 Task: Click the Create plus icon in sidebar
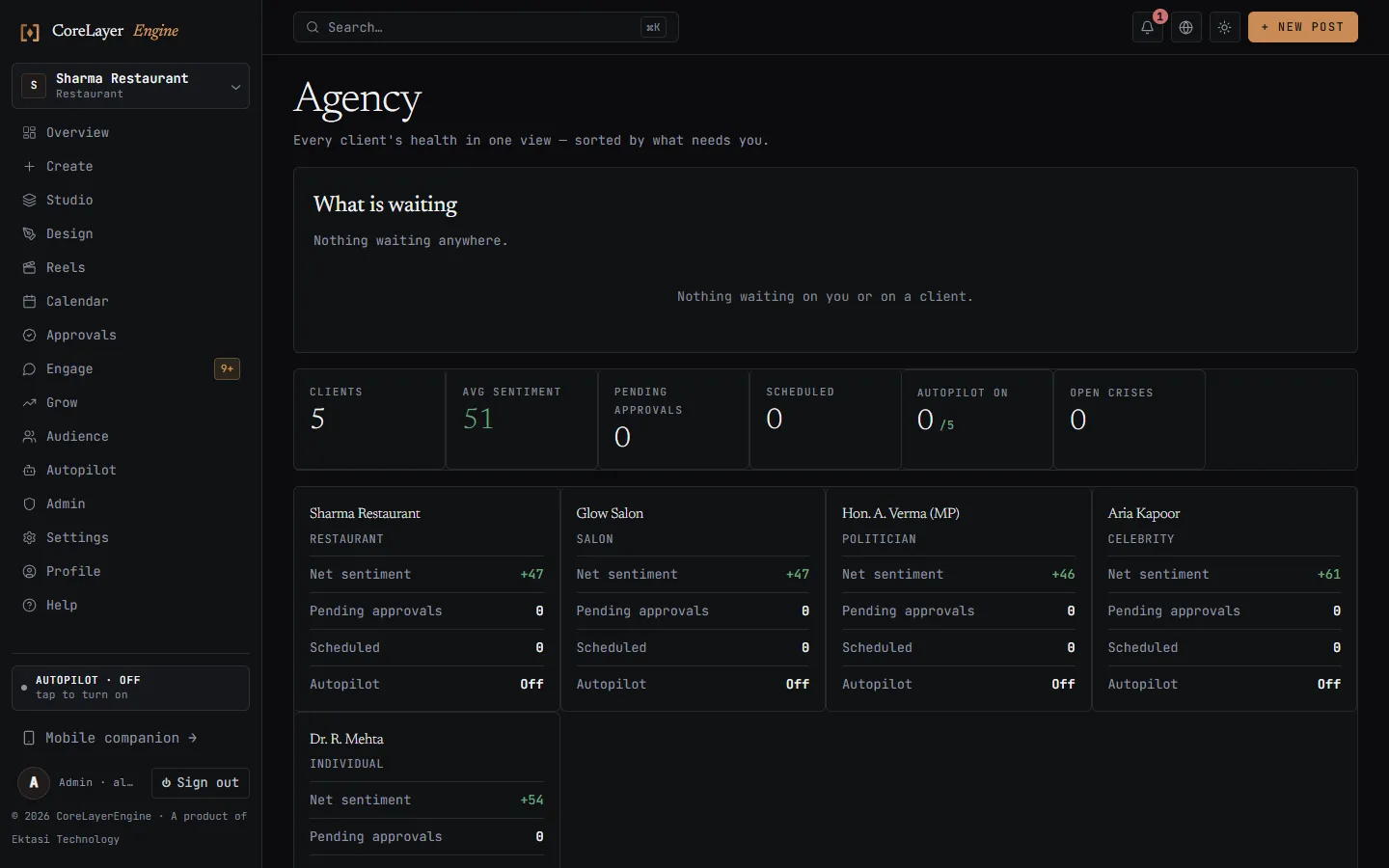[29, 166]
